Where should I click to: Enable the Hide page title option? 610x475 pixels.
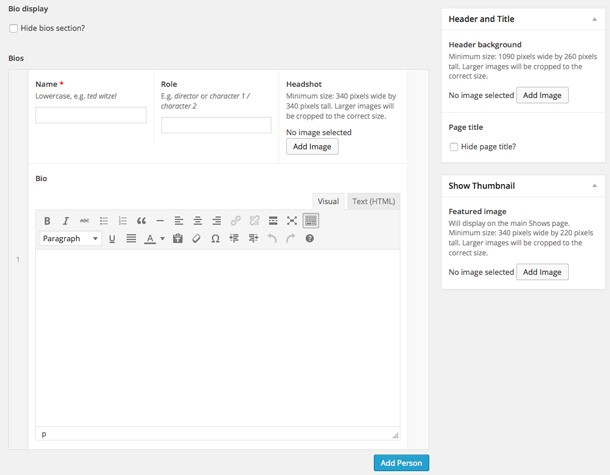(x=454, y=147)
